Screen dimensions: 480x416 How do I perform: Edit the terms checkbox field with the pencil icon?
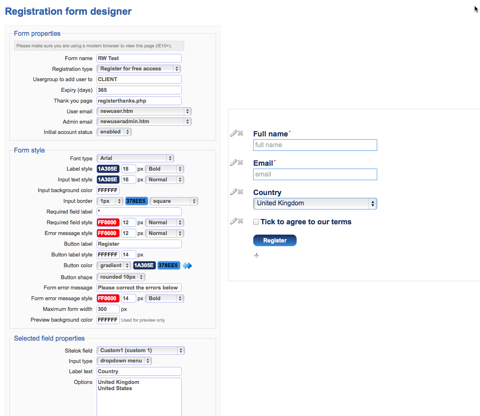[x=233, y=221]
